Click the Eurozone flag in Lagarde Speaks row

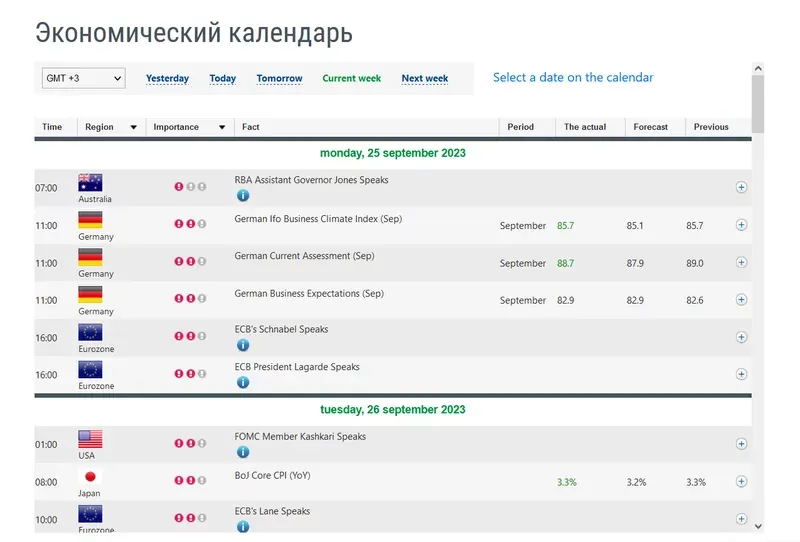click(90, 369)
